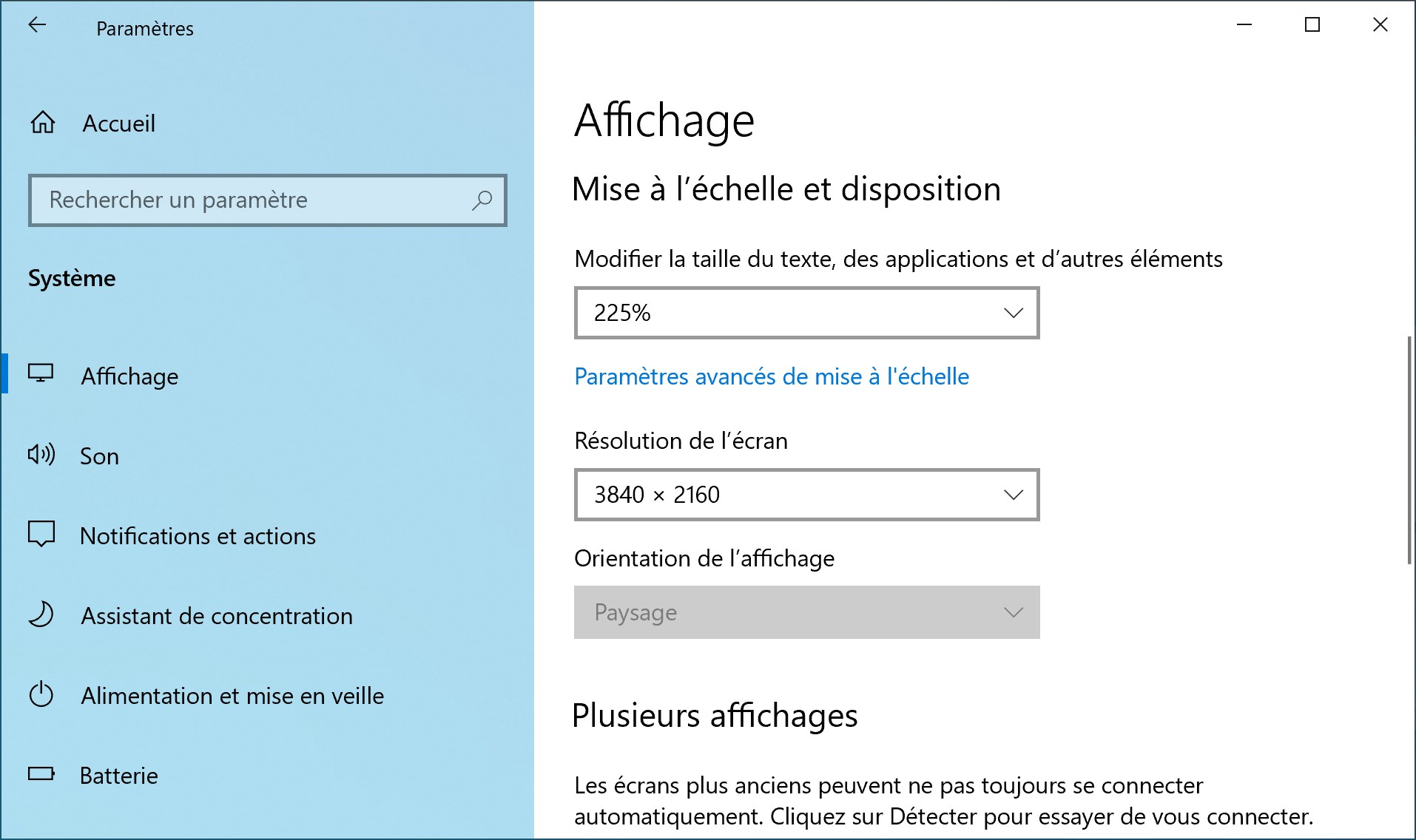Expand the 3840 × 2160 resolution dropdown
This screenshot has height=840, width=1416.
[806, 495]
